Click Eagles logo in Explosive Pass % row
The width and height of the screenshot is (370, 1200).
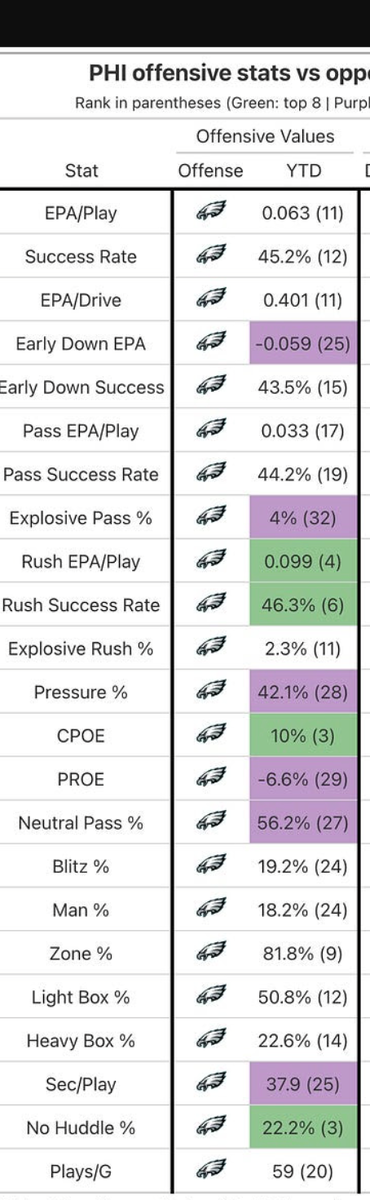[x=211, y=518]
